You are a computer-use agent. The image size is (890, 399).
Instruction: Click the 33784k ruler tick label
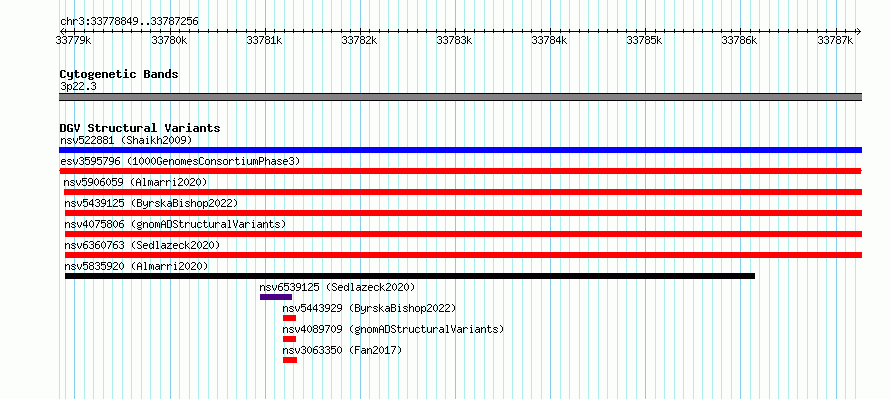point(549,40)
